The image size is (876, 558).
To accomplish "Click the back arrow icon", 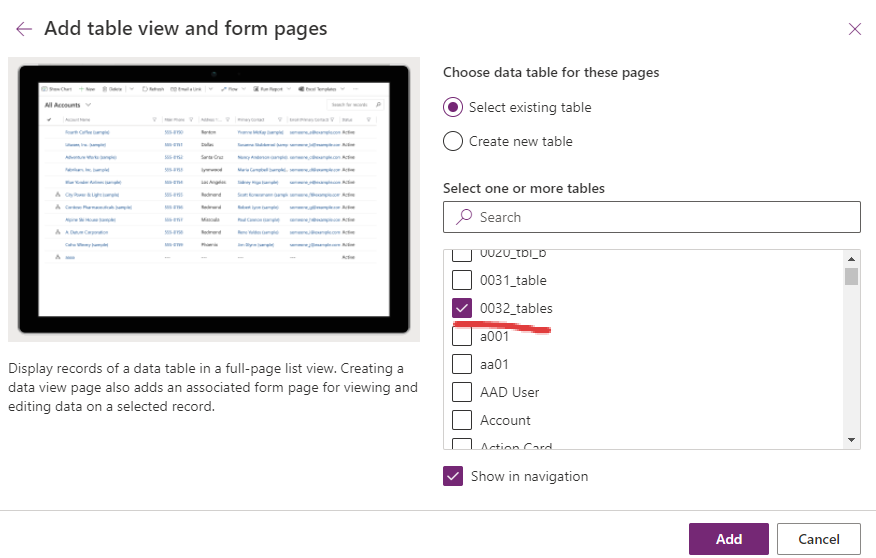I will pos(24,29).
